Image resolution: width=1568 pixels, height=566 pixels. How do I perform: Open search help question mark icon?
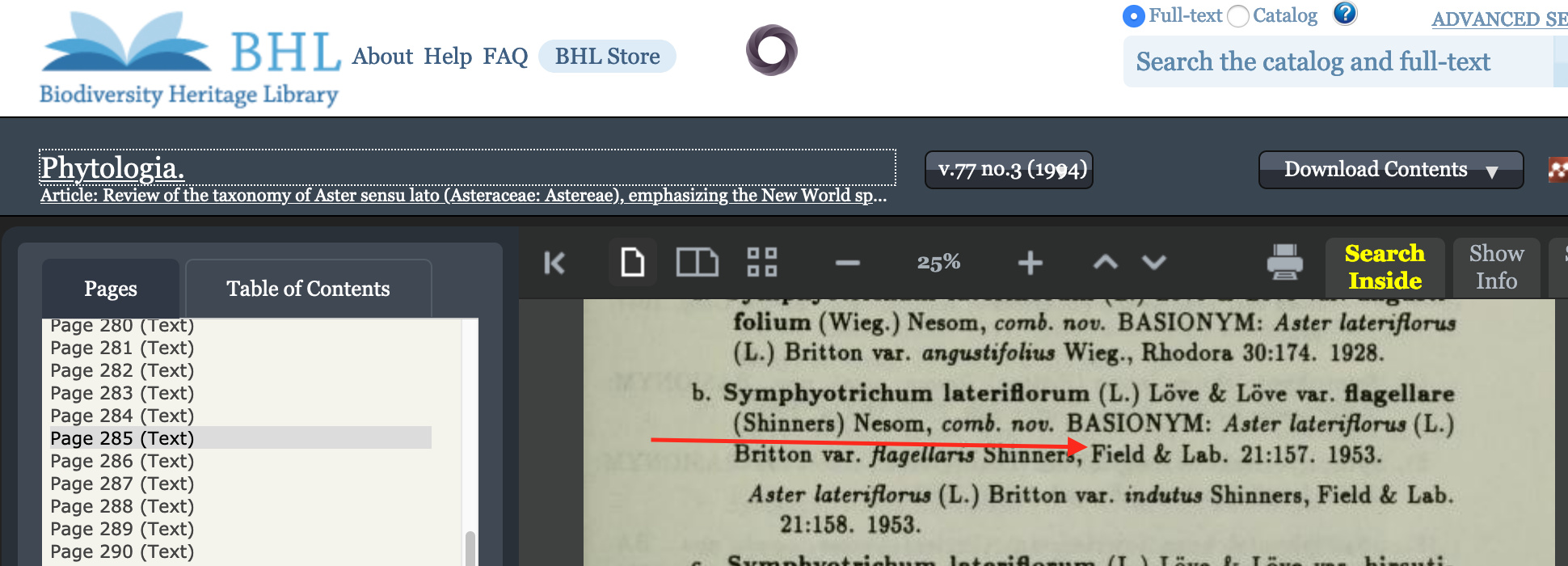(1345, 14)
